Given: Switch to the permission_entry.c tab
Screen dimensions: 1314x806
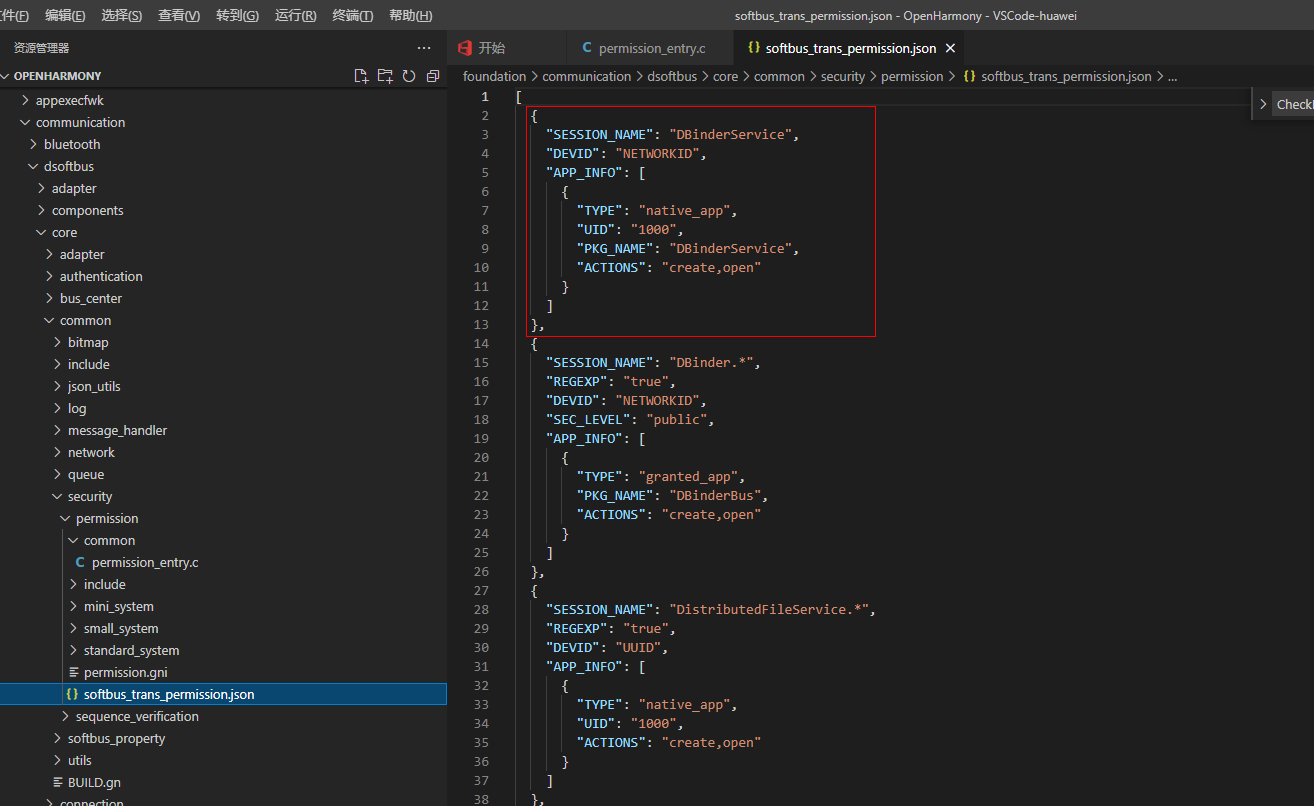Looking at the screenshot, I should pyautogui.click(x=651, y=48).
